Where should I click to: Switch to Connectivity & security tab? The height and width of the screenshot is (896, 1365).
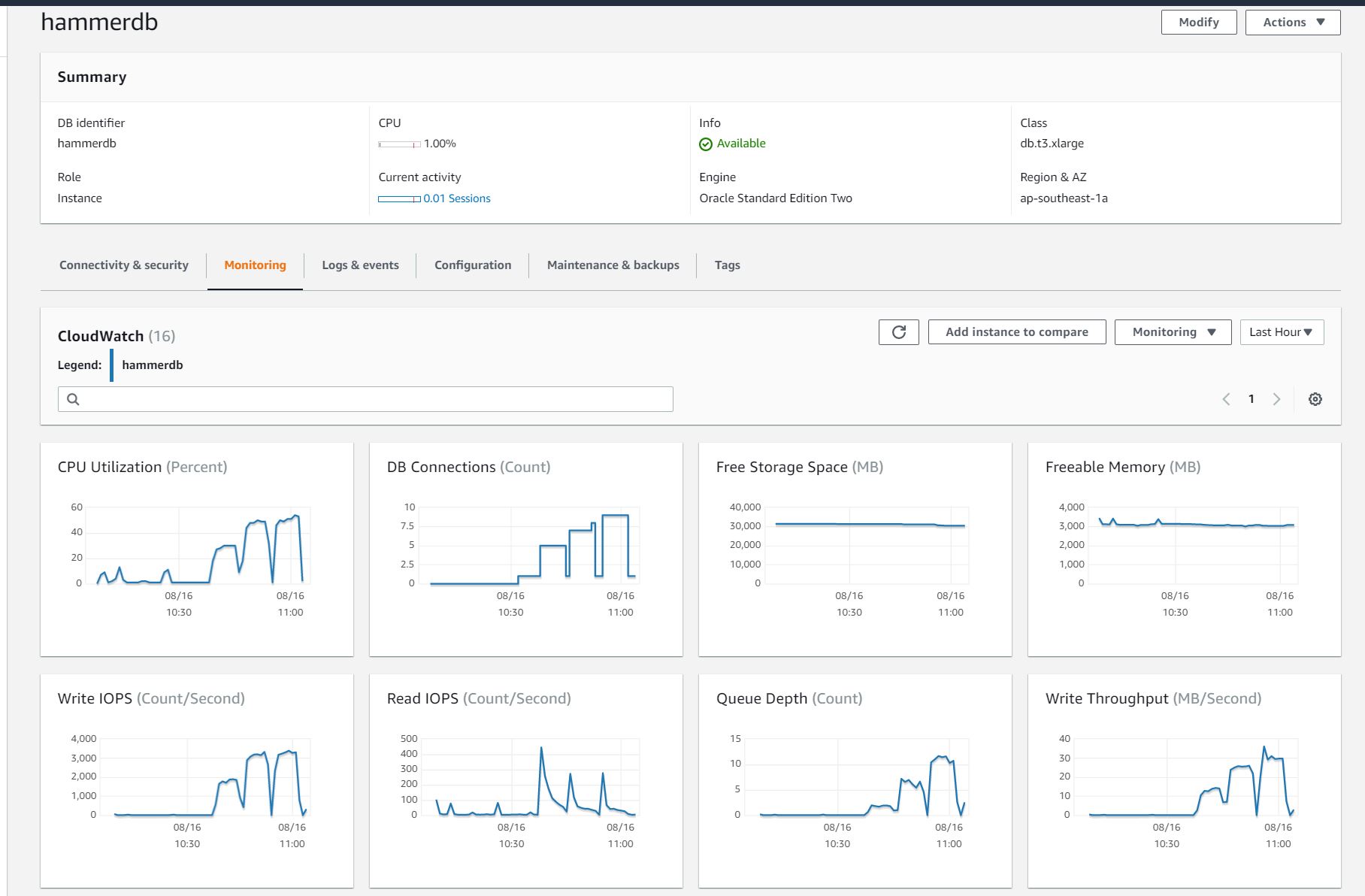(124, 265)
